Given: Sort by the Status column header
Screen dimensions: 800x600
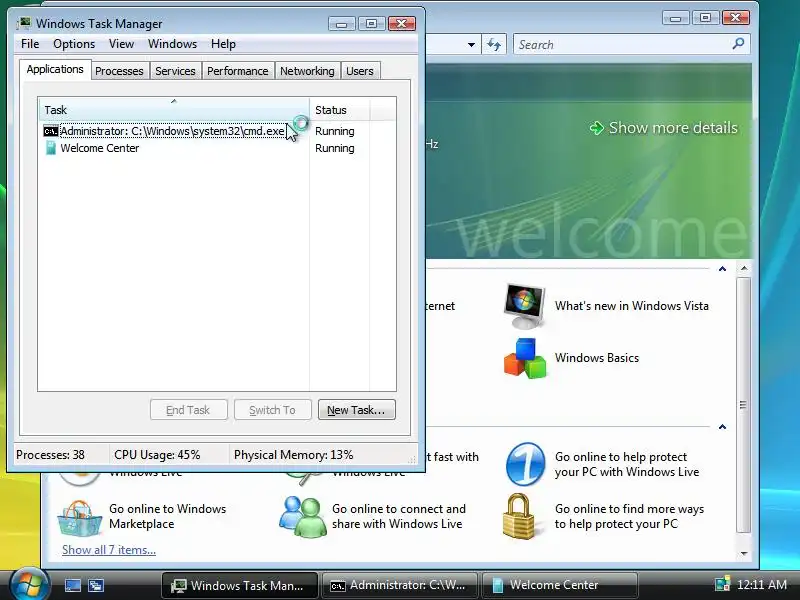Looking at the screenshot, I should pos(339,110).
